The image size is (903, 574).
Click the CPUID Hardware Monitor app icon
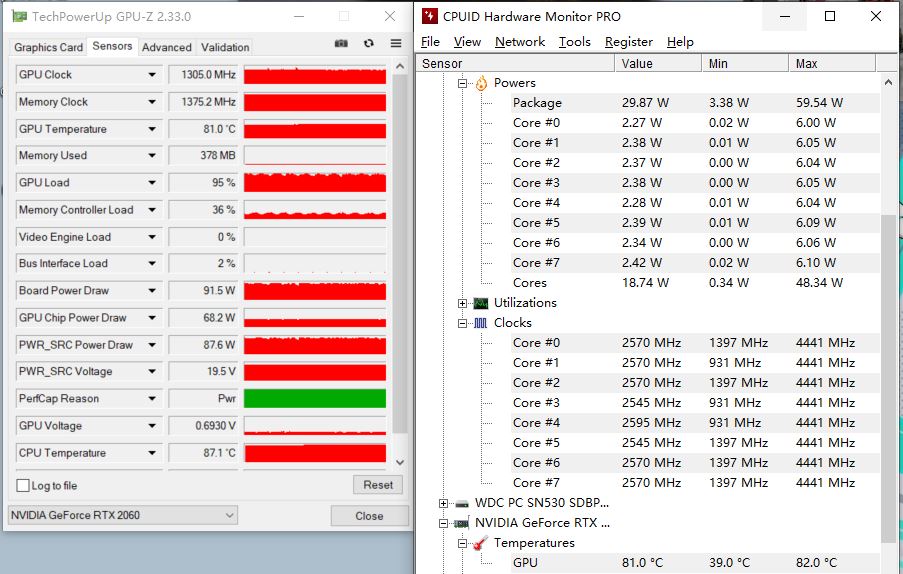click(430, 16)
